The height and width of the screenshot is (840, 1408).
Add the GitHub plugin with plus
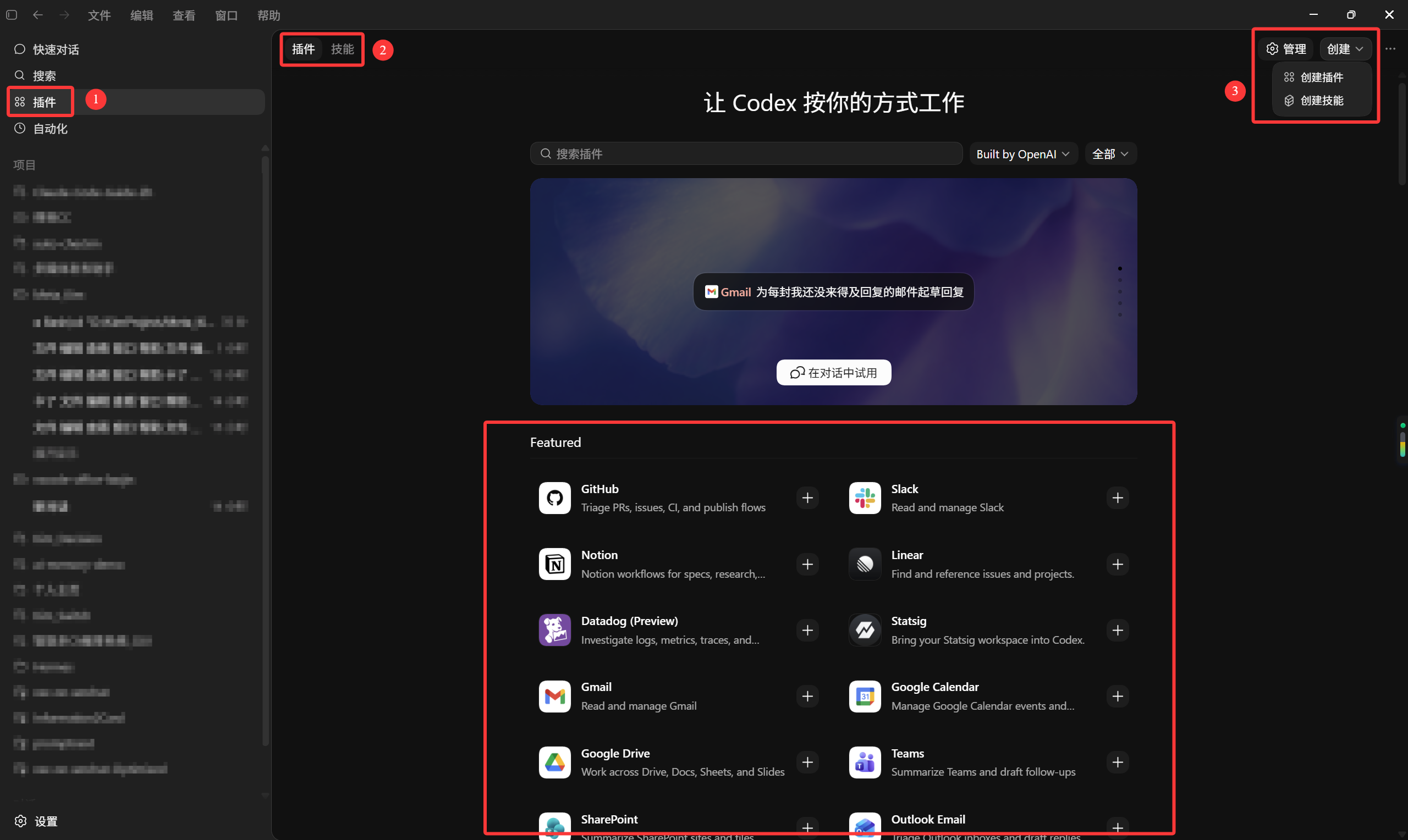click(807, 498)
